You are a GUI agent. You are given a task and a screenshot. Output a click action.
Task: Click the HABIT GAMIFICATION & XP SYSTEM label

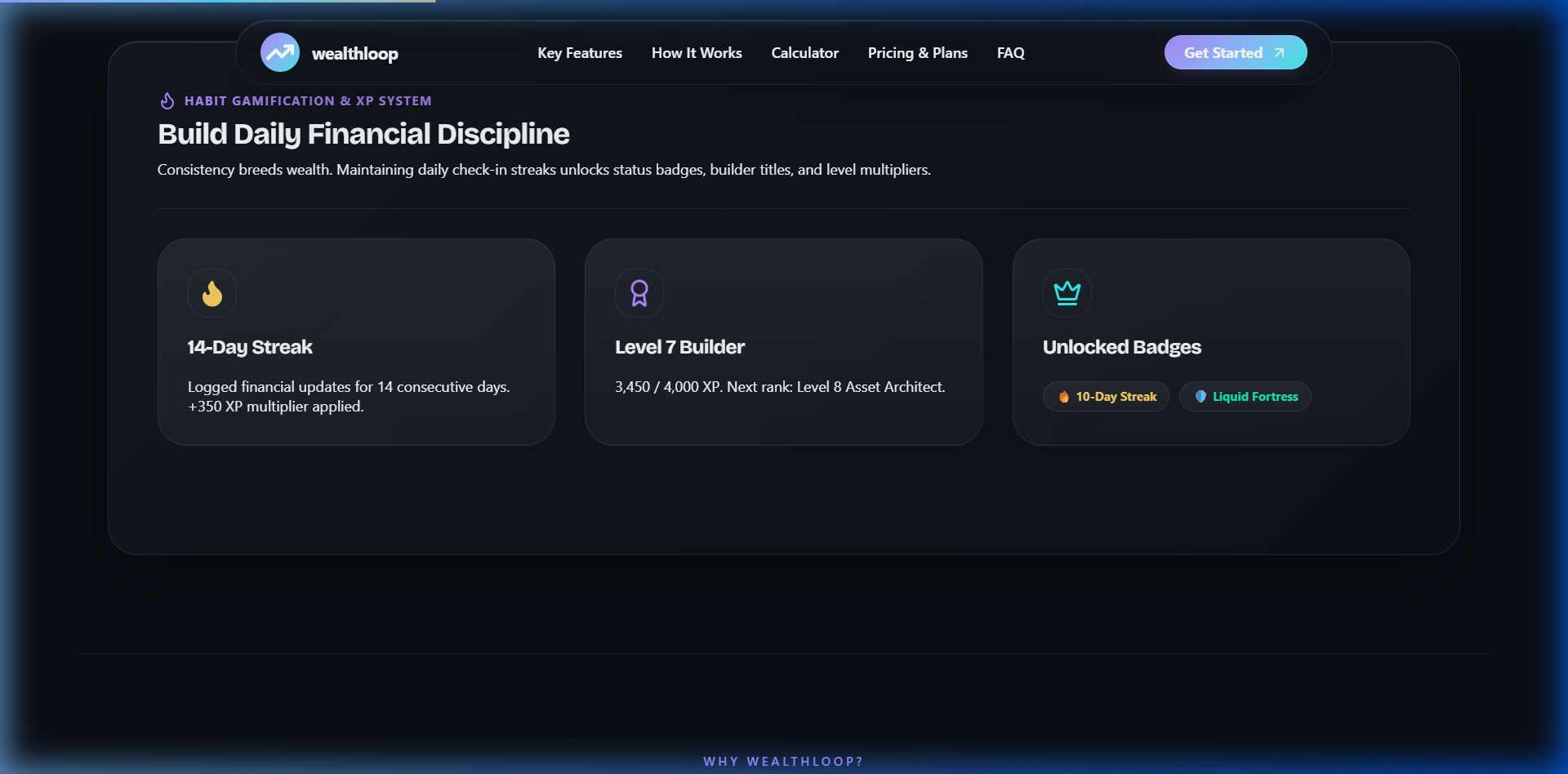(x=308, y=101)
